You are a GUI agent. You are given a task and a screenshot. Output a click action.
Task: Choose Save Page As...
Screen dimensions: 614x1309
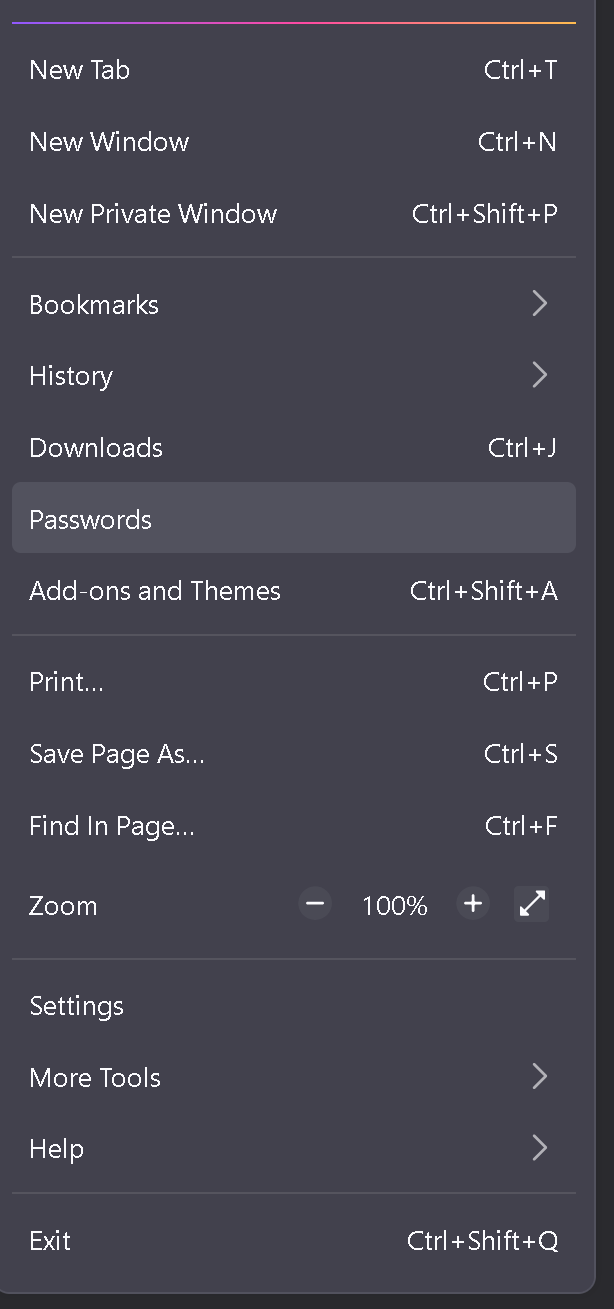[294, 754]
